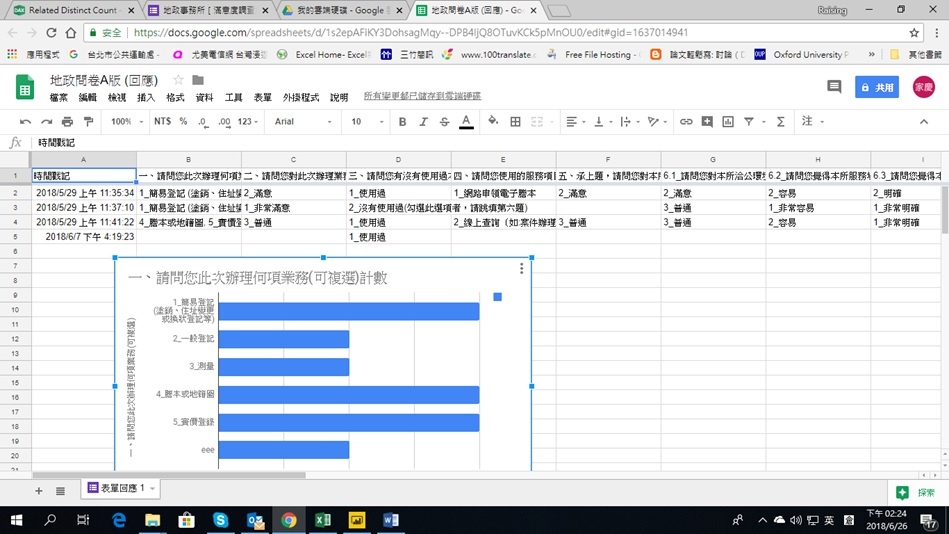
Task: Select column A header
Action: (x=84, y=160)
